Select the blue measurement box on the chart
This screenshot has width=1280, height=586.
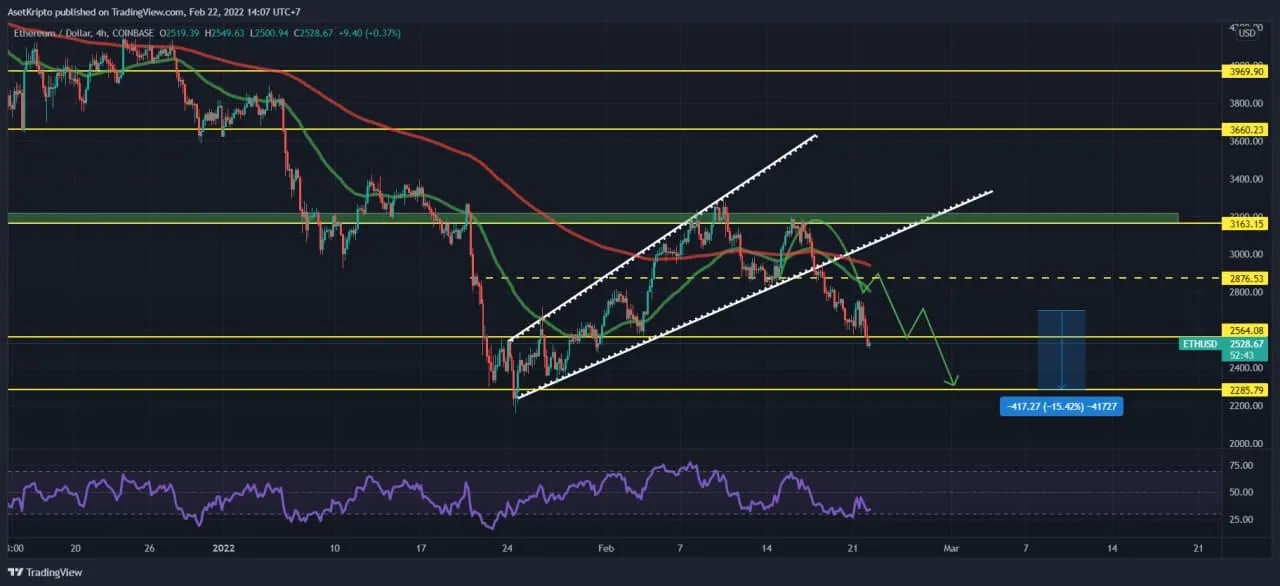click(1061, 348)
